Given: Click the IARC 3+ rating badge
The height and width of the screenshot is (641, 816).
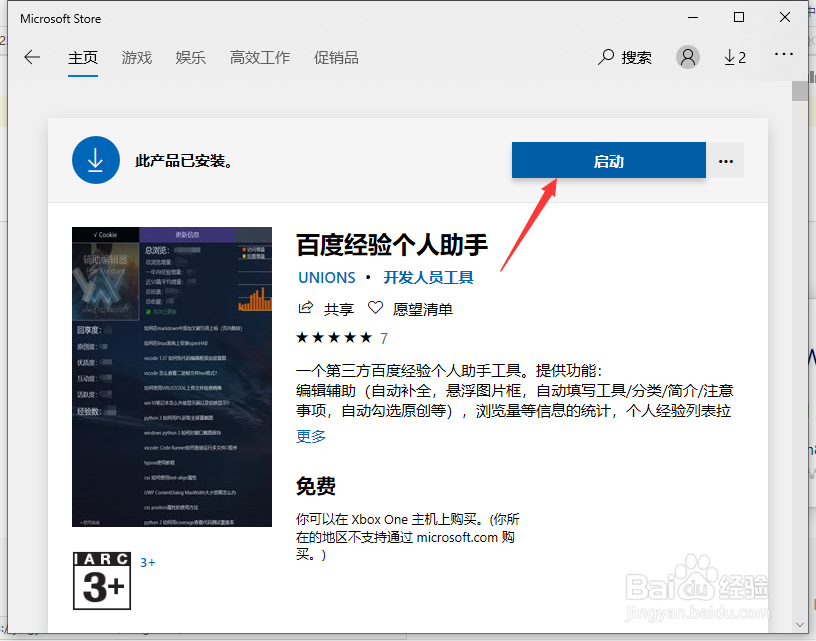Looking at the screenshot, I should coord(102,581).
